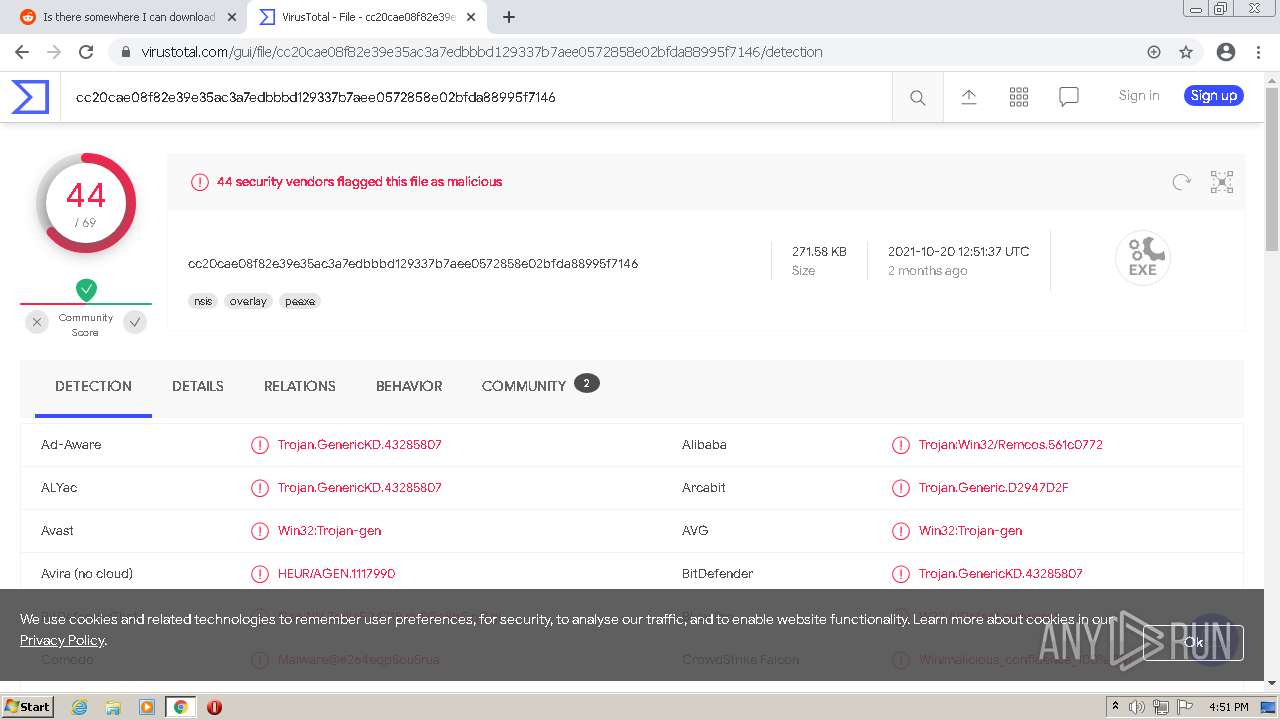Open the Chrome profile avatar icon
The image size is (1280, 720).
click(x=1225, y=52)
